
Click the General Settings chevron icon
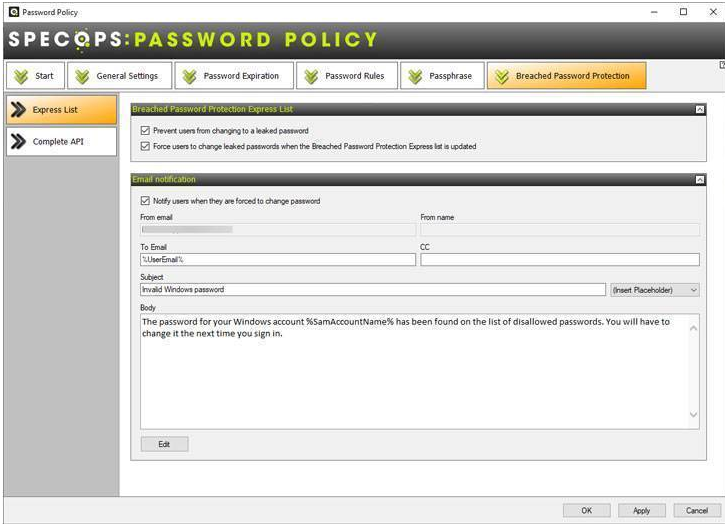pos(82,76)
